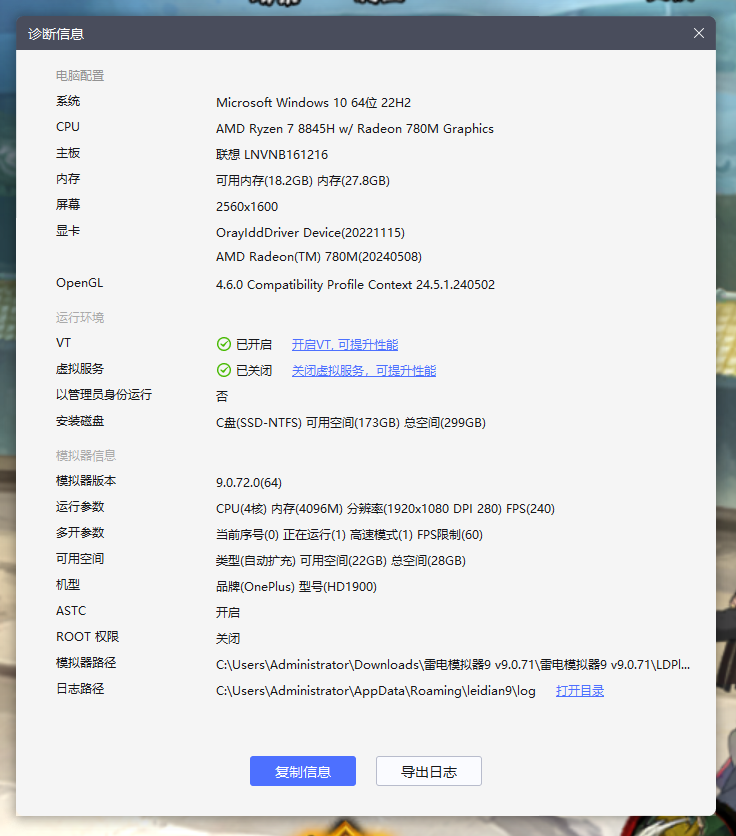The width and height of the screenshot is (736, 836).
Task: Click the 安装磁盘 C盘(SSD-NTFS) value
Action: 350,422
